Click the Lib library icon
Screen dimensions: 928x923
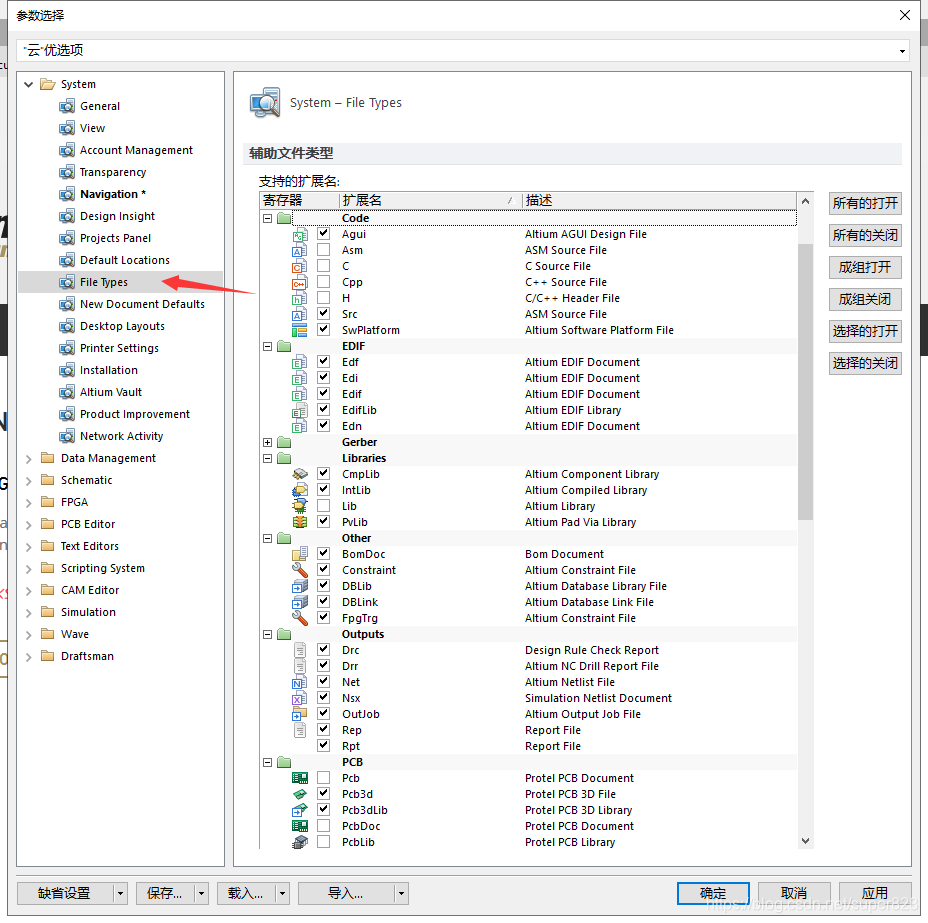[299, 506]
